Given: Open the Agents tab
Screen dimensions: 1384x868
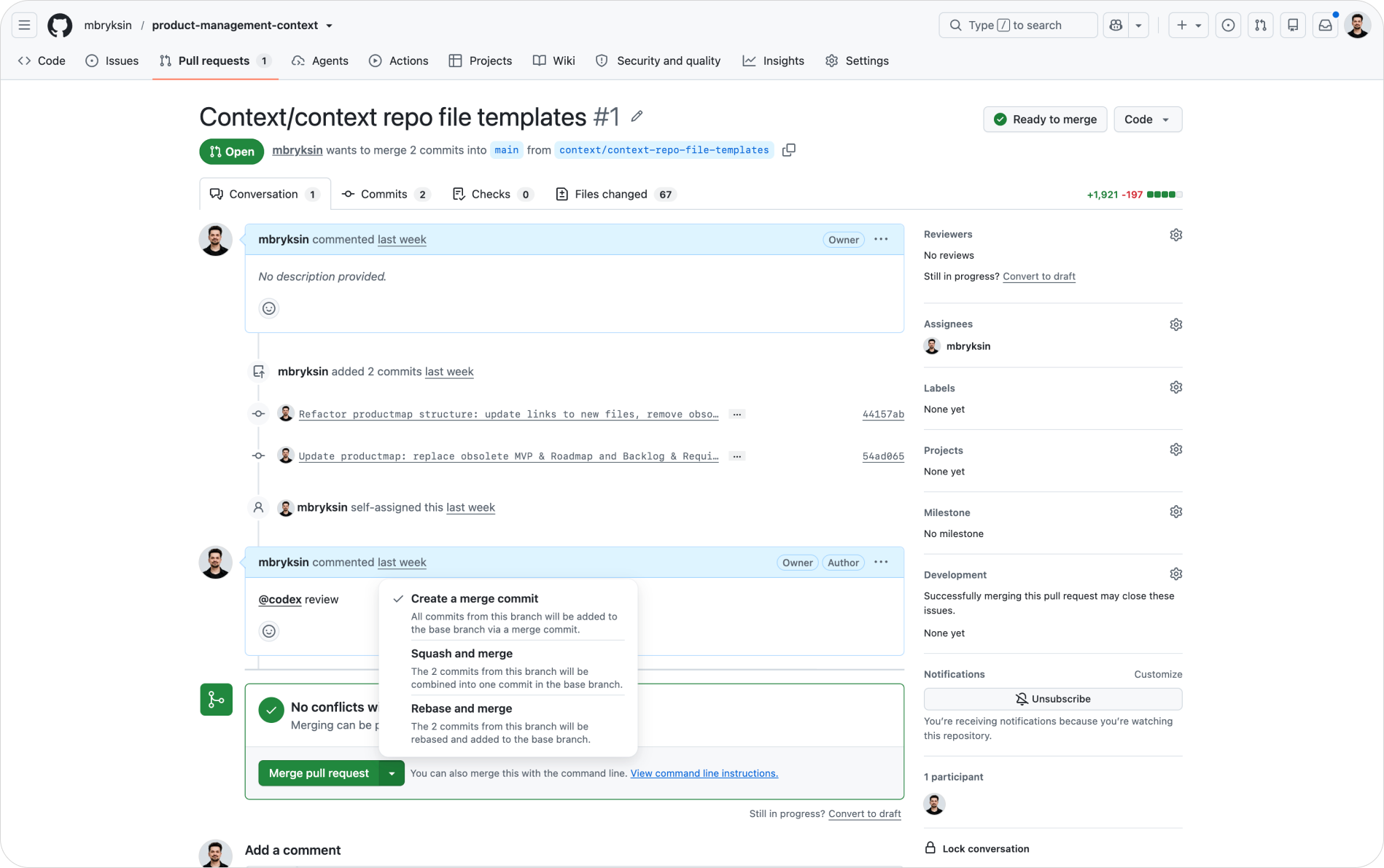Looking at the screenshot, I should [320, 60].
